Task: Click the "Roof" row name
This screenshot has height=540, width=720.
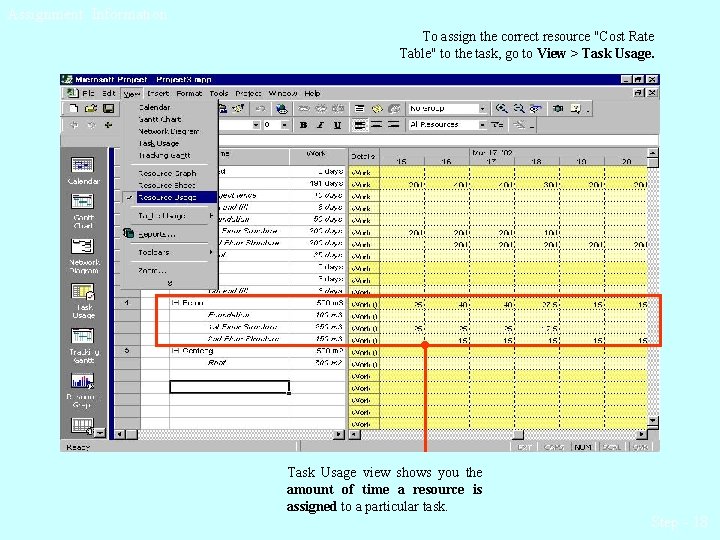Action: [x=217, y=362]
